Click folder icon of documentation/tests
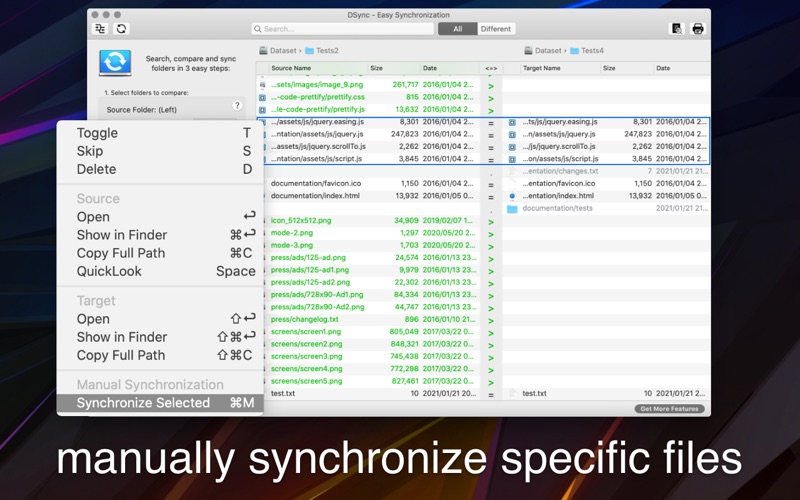The height and width of the screenshot is (500, 800). coord(512,209)
